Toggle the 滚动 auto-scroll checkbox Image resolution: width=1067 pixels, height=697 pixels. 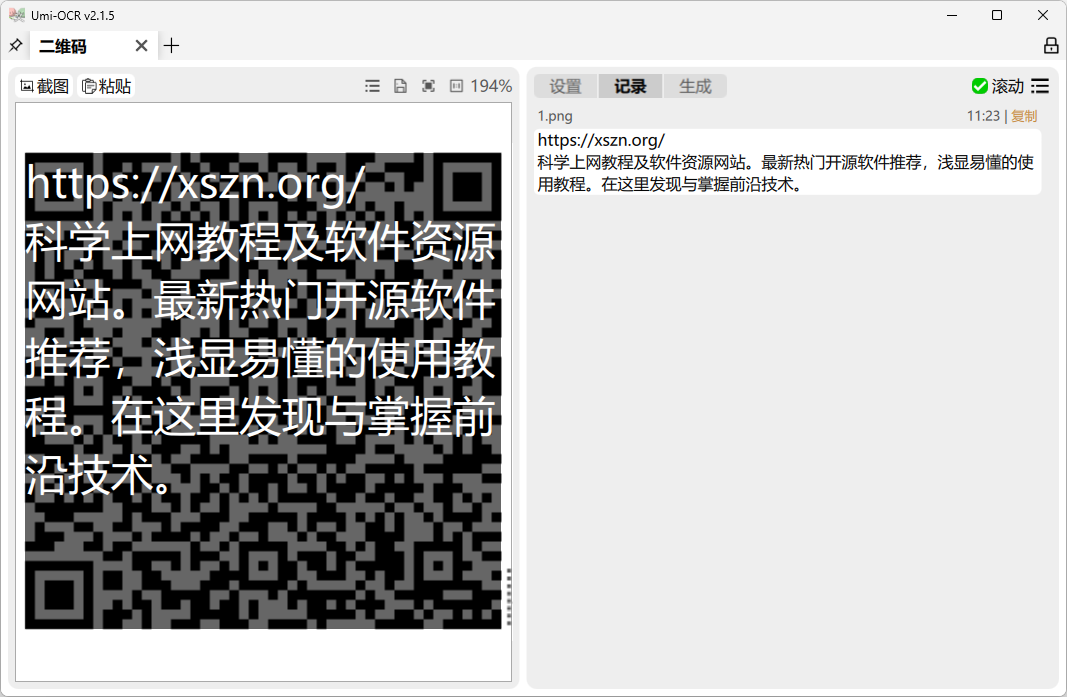tap(998, 86)
